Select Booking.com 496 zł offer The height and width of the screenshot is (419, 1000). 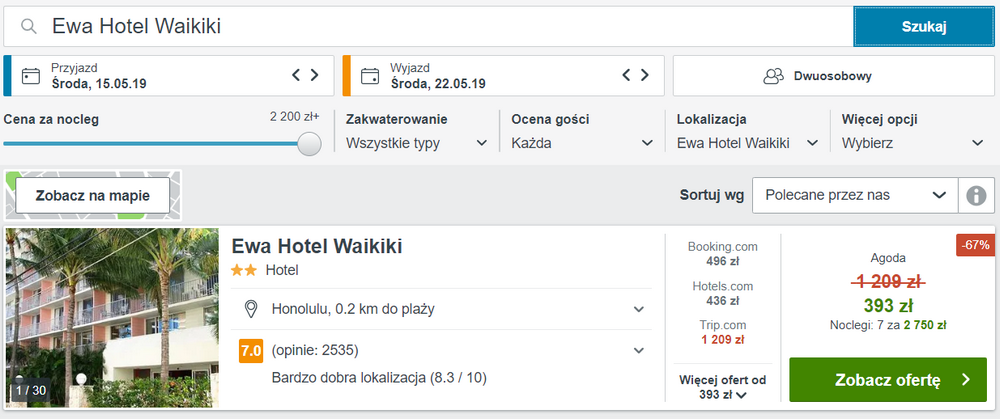tap(723, 253)
